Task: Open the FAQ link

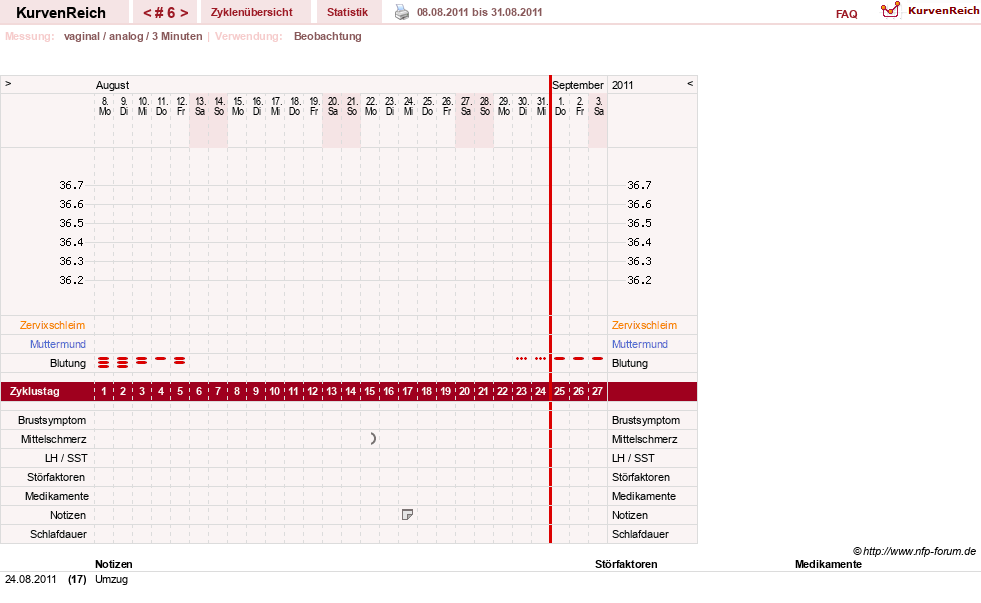Action: tap(846, 14)
